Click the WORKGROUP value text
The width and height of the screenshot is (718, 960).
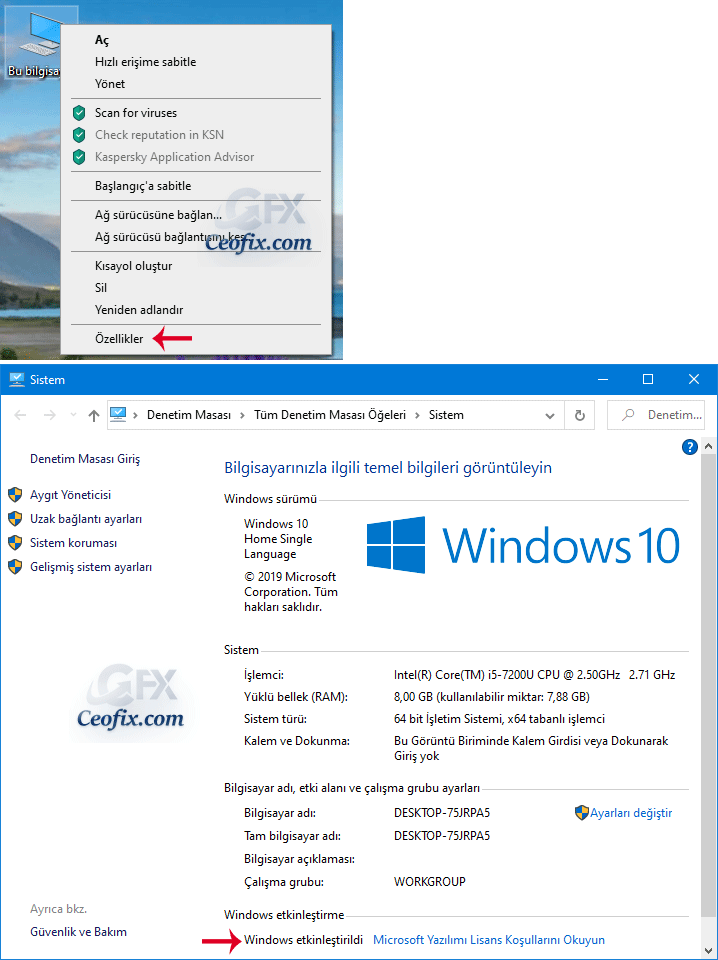430,882
